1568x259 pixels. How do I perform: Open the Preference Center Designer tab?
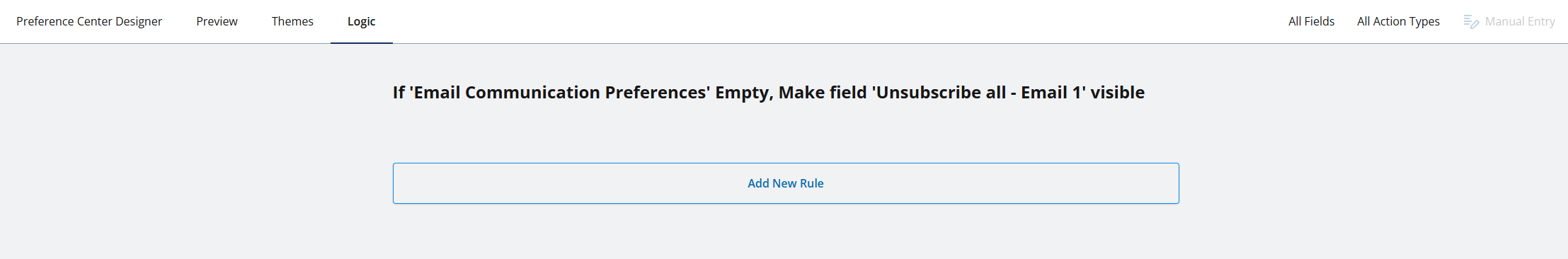[x=89, y=21]
